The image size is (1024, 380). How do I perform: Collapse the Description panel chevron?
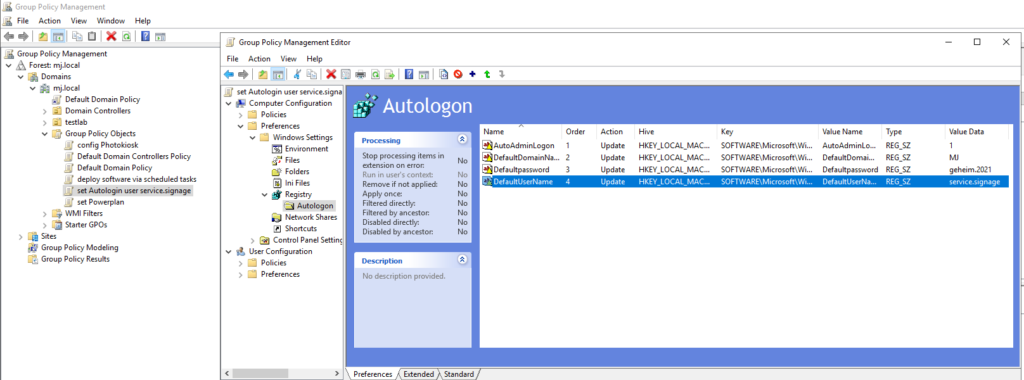pos(462,260)
